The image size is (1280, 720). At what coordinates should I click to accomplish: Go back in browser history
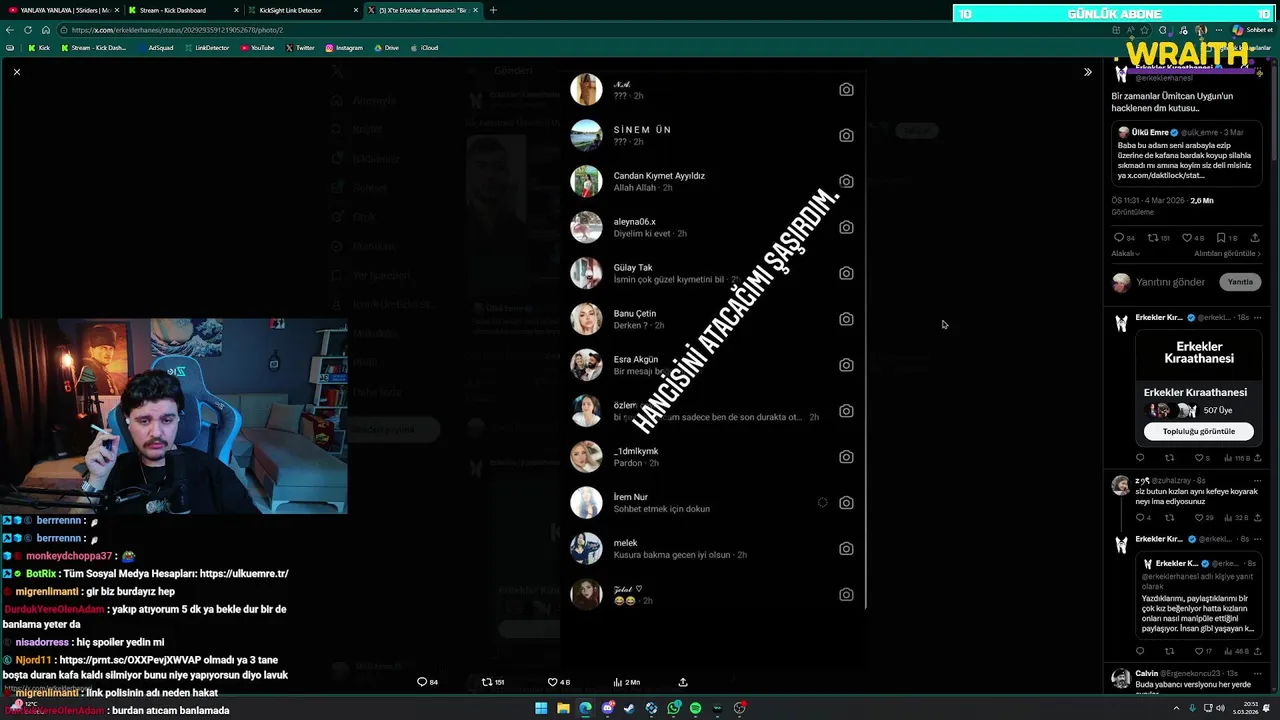point(11,30)
